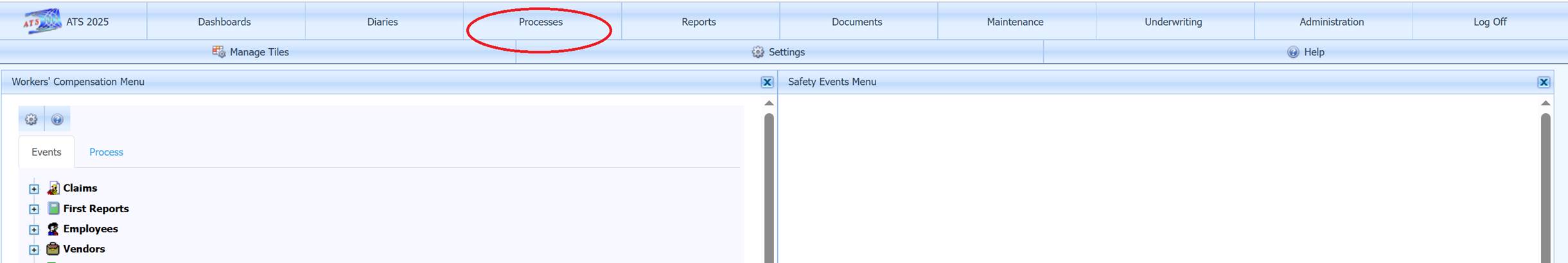Open the Dashboards menu
The image size is (1568, 263).
224,22
